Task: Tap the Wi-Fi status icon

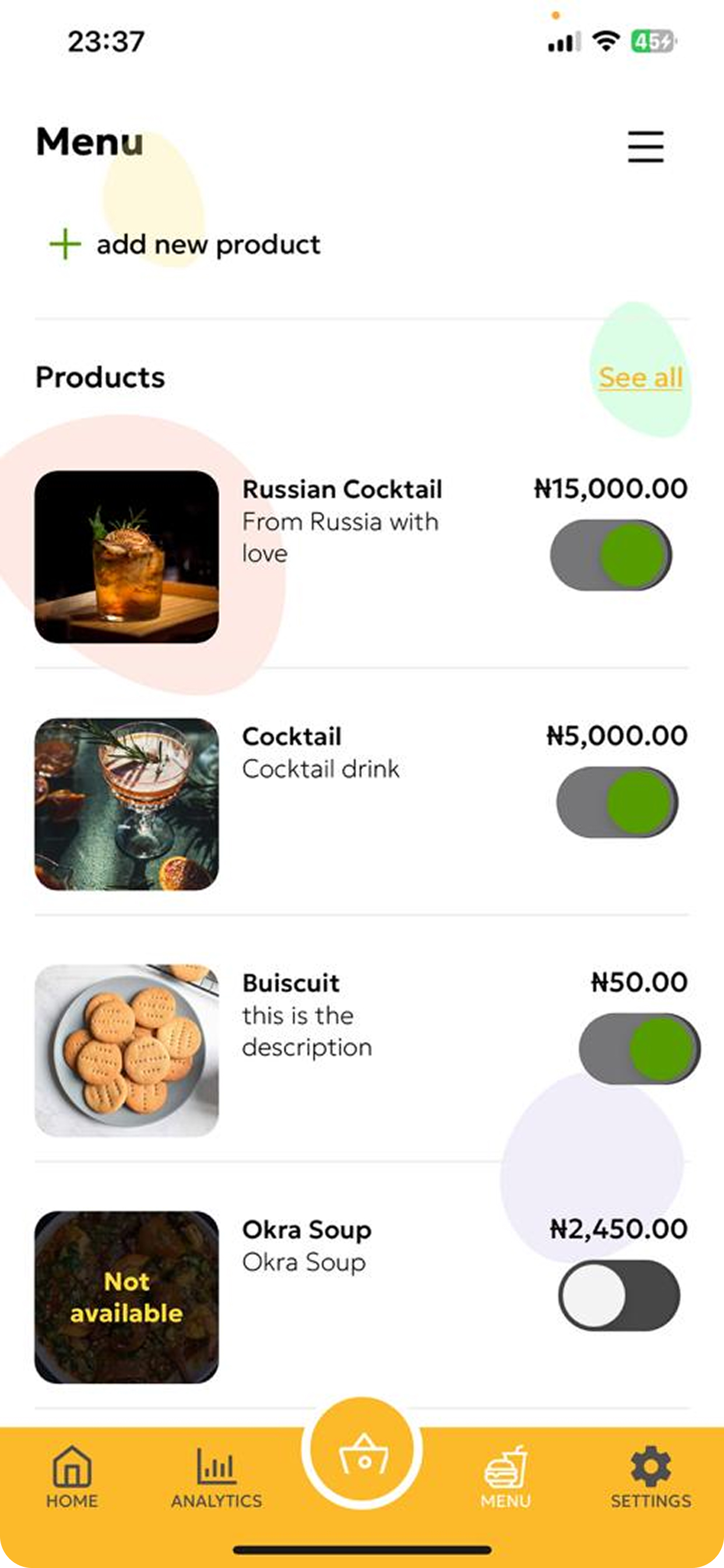Action: (606, 41)
